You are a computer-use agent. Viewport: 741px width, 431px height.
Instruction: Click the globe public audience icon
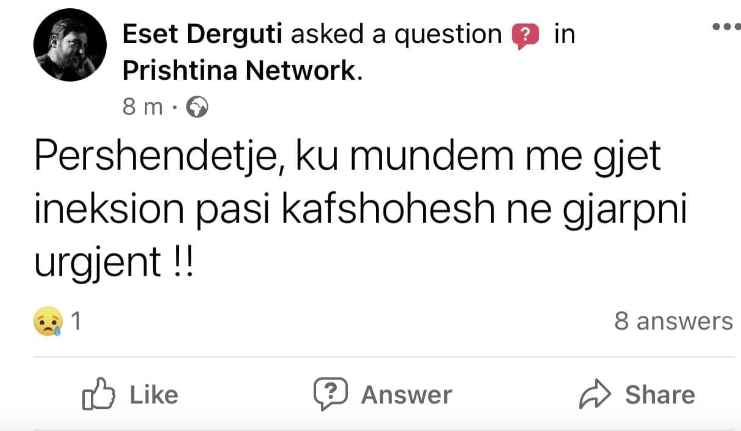(x=197, y=106)
